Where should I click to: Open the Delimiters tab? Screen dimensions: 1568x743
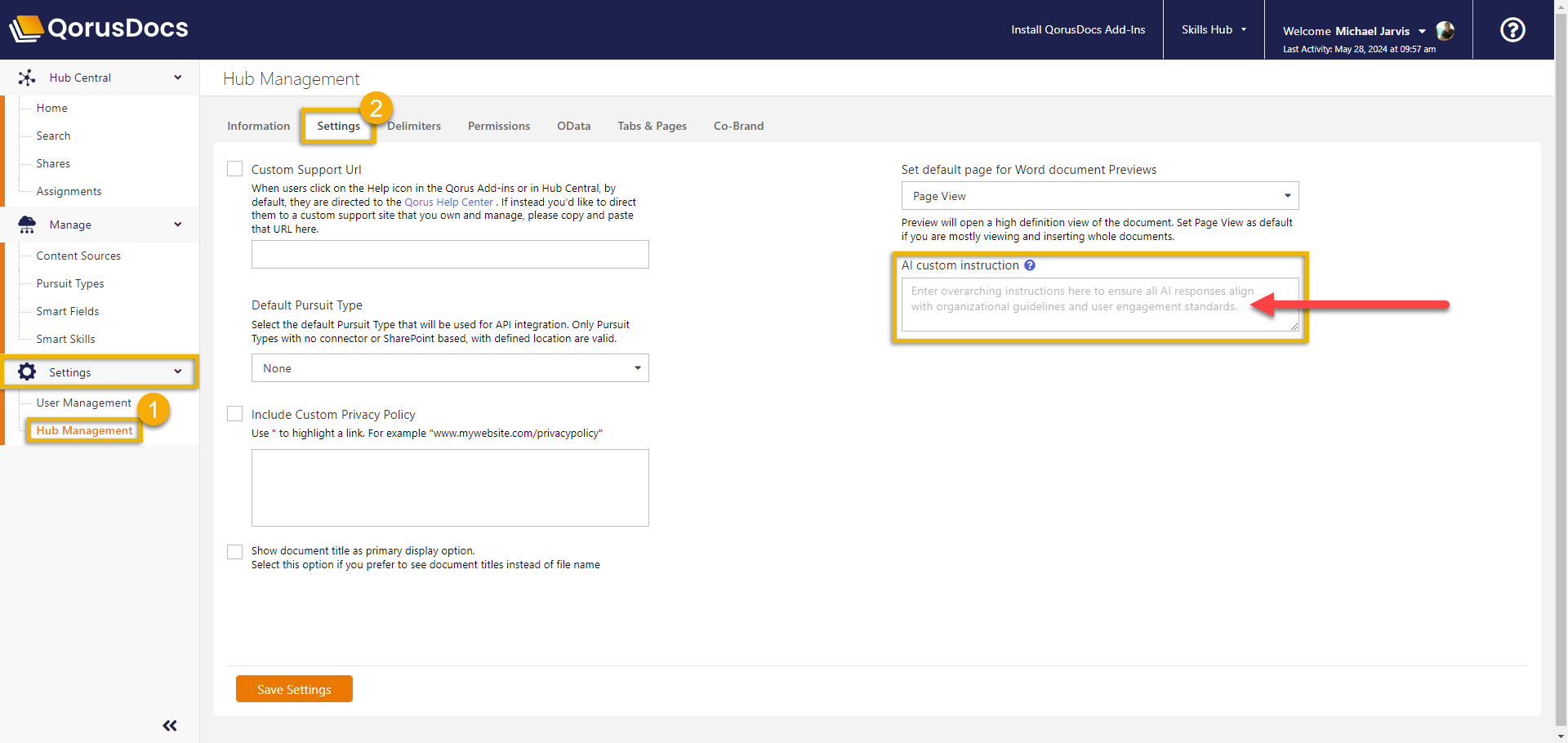tap(414, 126)
